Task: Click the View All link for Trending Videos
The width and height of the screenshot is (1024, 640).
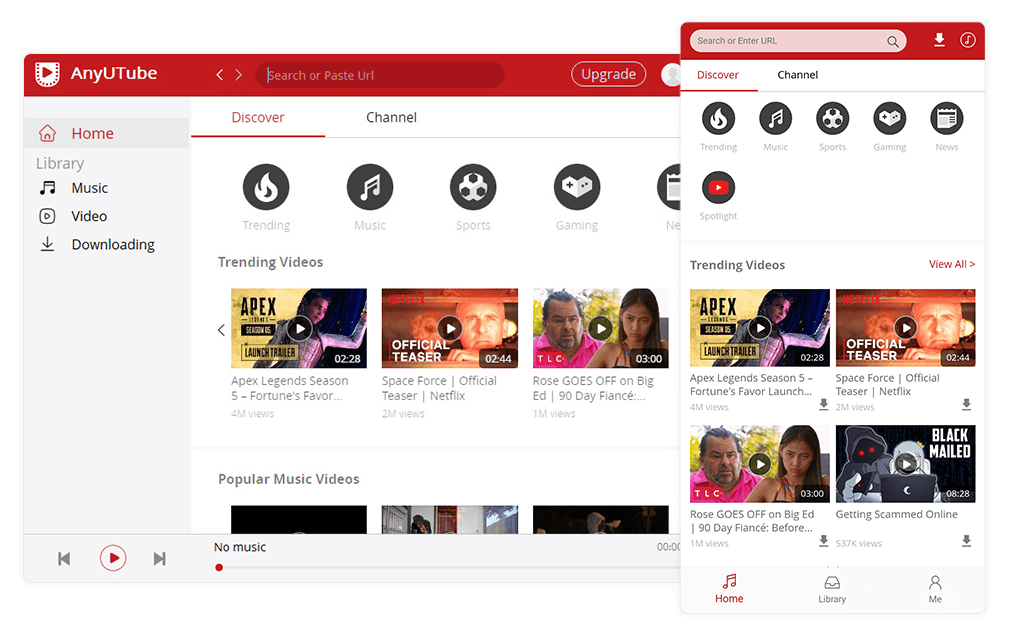Action: (x=952, y=264)
